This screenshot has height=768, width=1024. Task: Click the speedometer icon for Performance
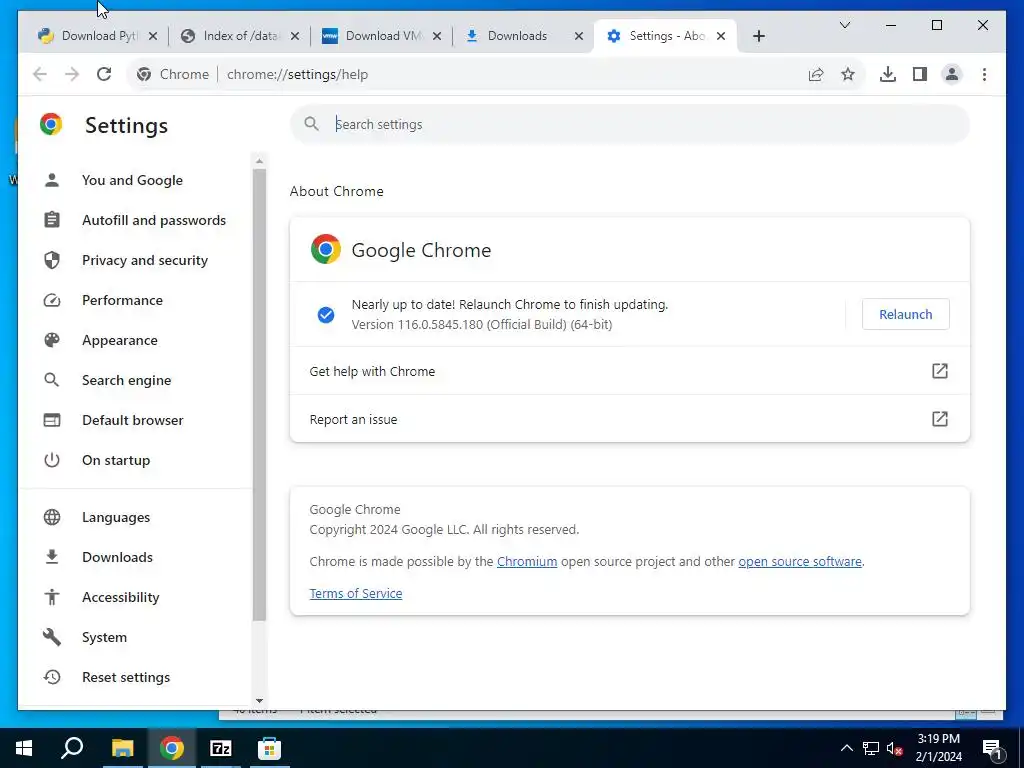coord(52,300)
